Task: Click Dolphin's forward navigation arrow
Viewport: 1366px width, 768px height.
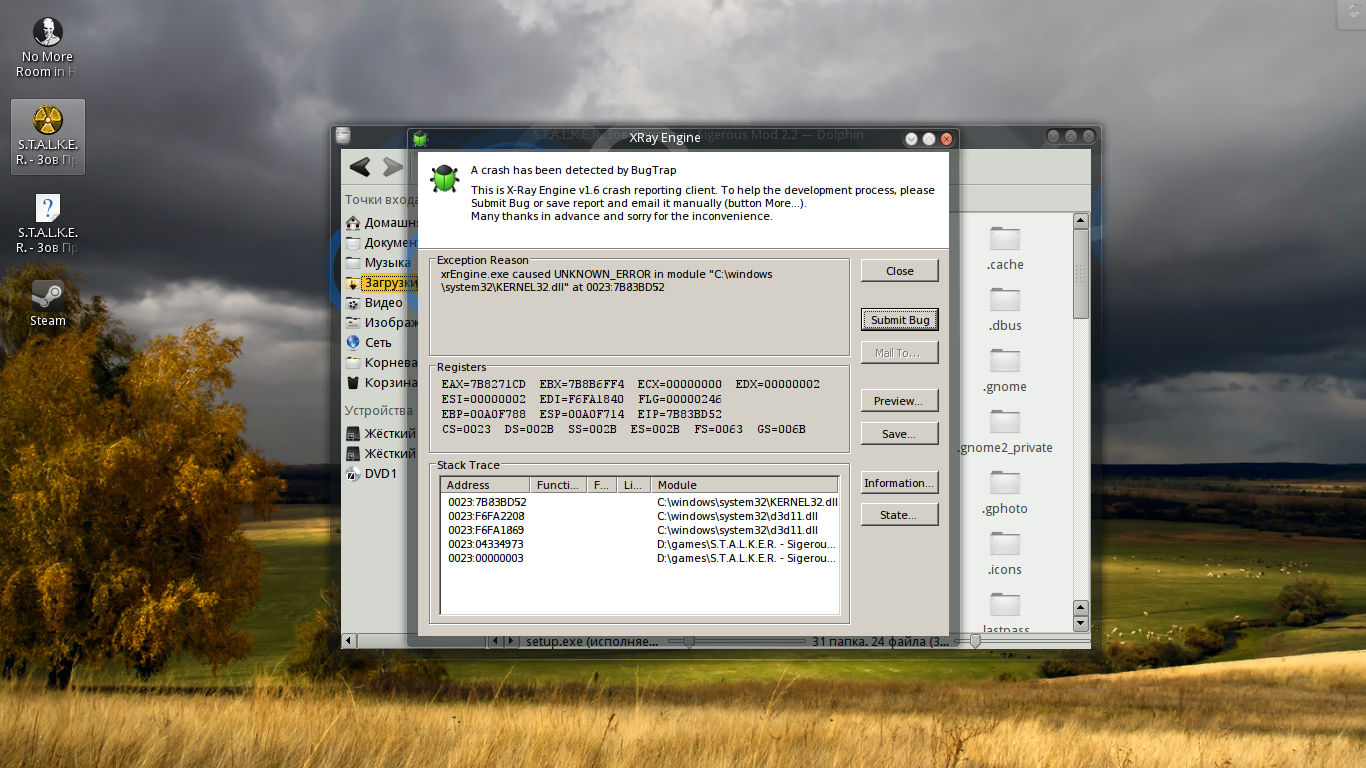Action: (393, 166)
